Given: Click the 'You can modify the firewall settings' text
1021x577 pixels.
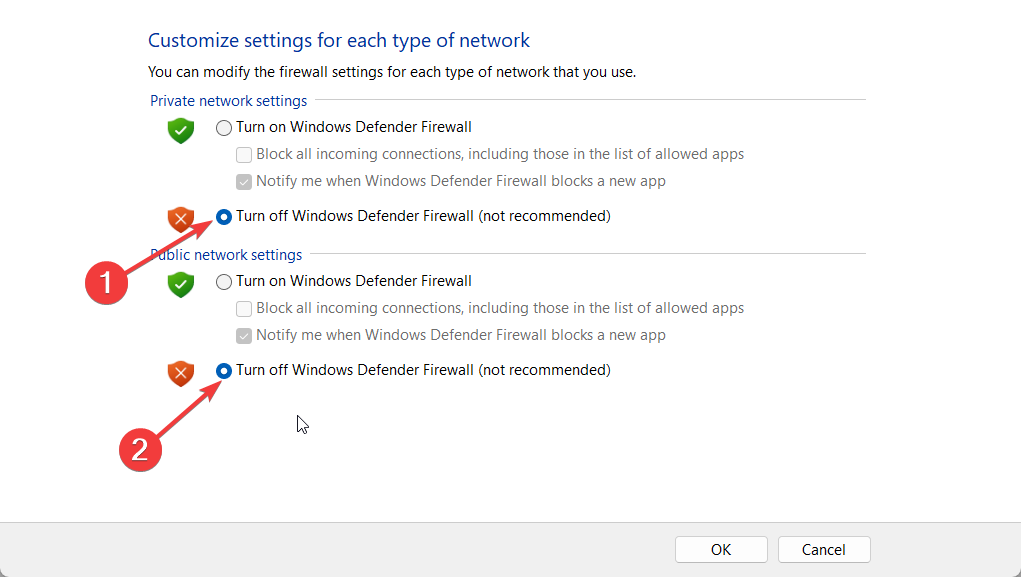Looking at the screenshot, I should pyautogui.click(x=392, y=72).
